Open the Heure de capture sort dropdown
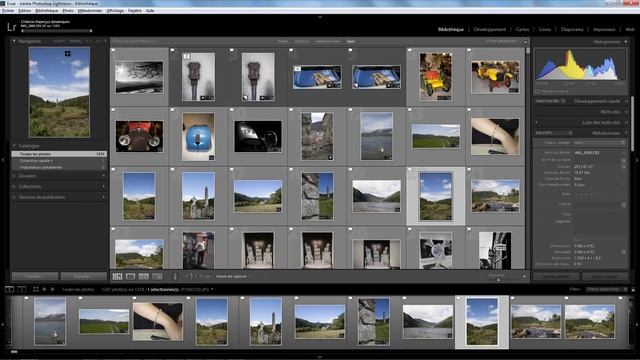The width and height of the screenshot is (640, 360). click(233, 276)
